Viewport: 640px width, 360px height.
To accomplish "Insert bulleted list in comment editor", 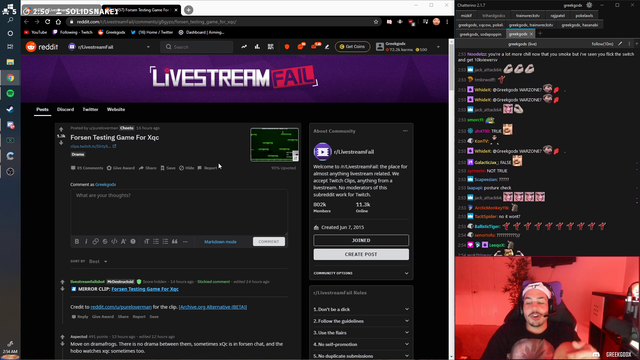I will click(x=156, y=242).
